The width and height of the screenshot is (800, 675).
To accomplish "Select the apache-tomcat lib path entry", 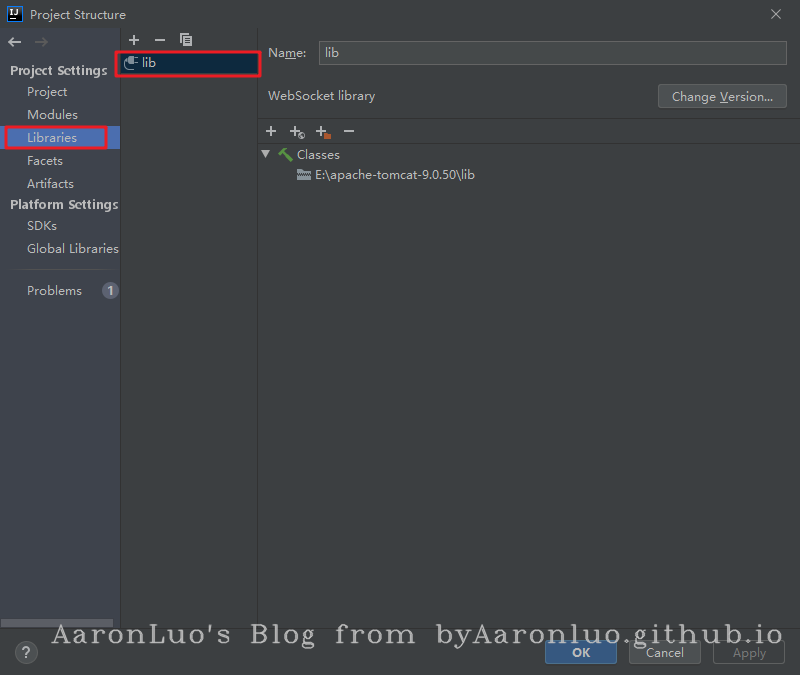I will tap(394, 174).
